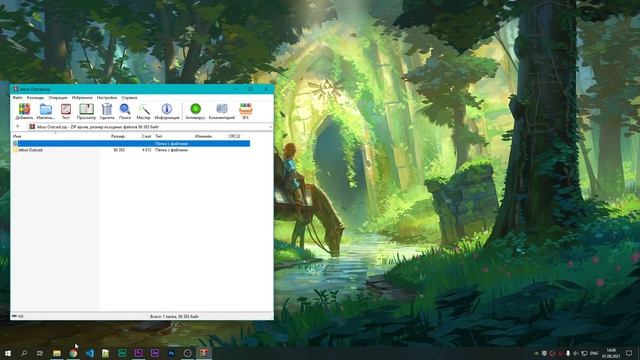640x360 pixels.
Task: Click the drive/key icon in status bar
Action: (18, 316)
